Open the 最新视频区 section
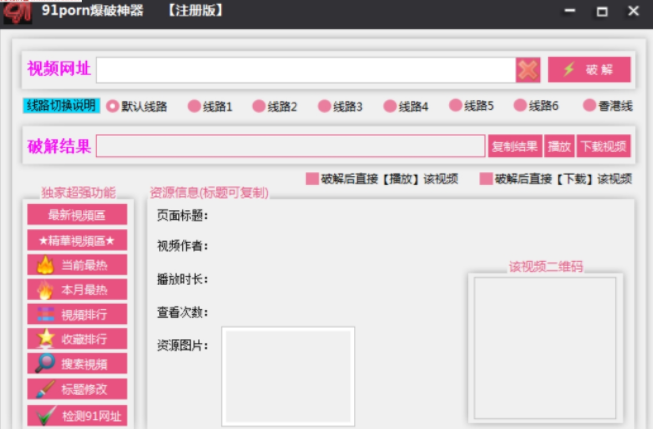 pyautogui.click(x=77, y=215)
